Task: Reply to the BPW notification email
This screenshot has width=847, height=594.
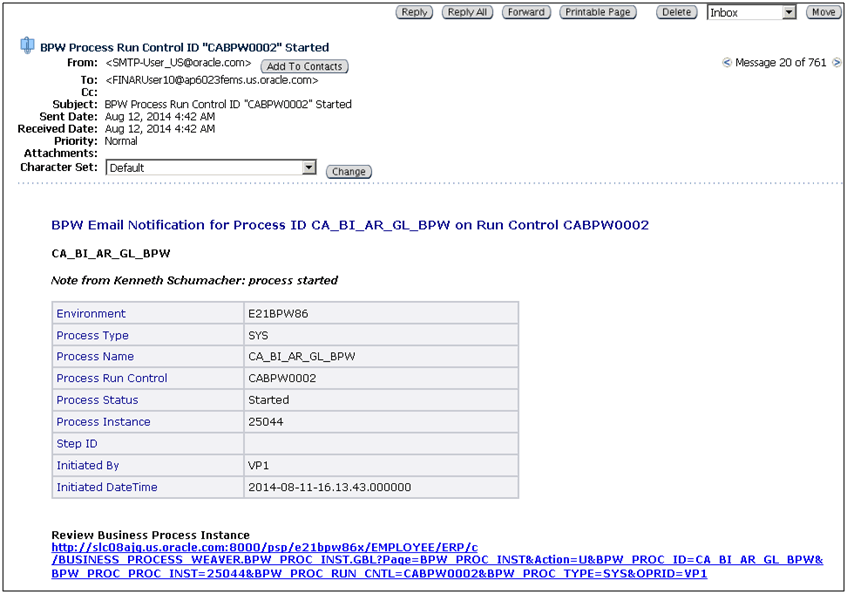Action: [x=414, y=12]
